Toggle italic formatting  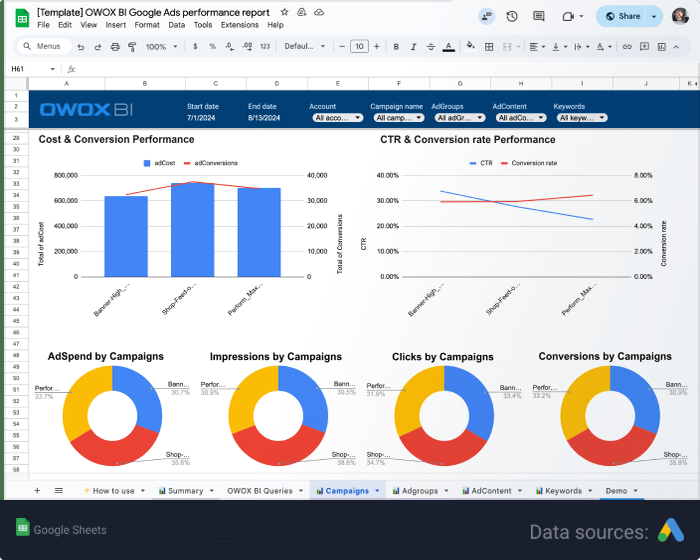pos(413,46)
